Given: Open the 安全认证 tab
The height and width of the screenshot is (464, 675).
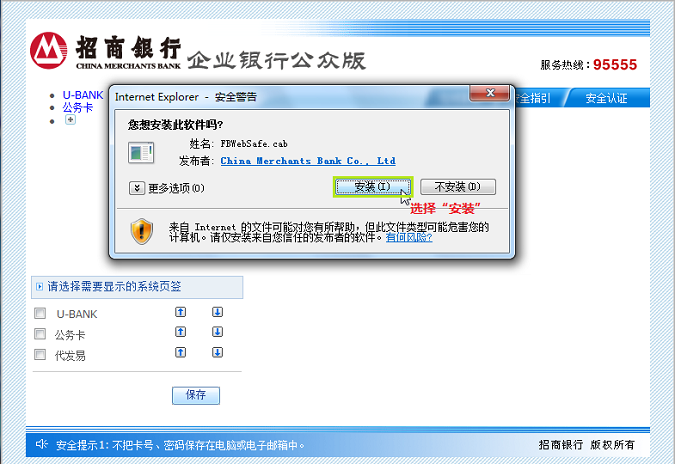Looking at the screenshot, I should [x=606, y=98].
